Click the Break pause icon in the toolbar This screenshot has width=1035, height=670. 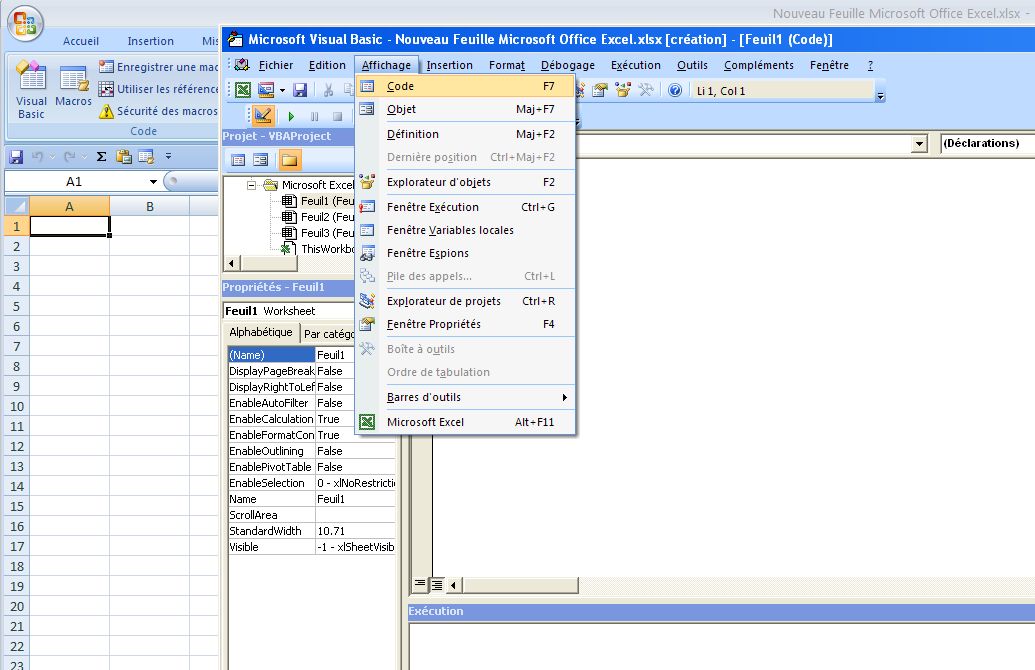314,116
